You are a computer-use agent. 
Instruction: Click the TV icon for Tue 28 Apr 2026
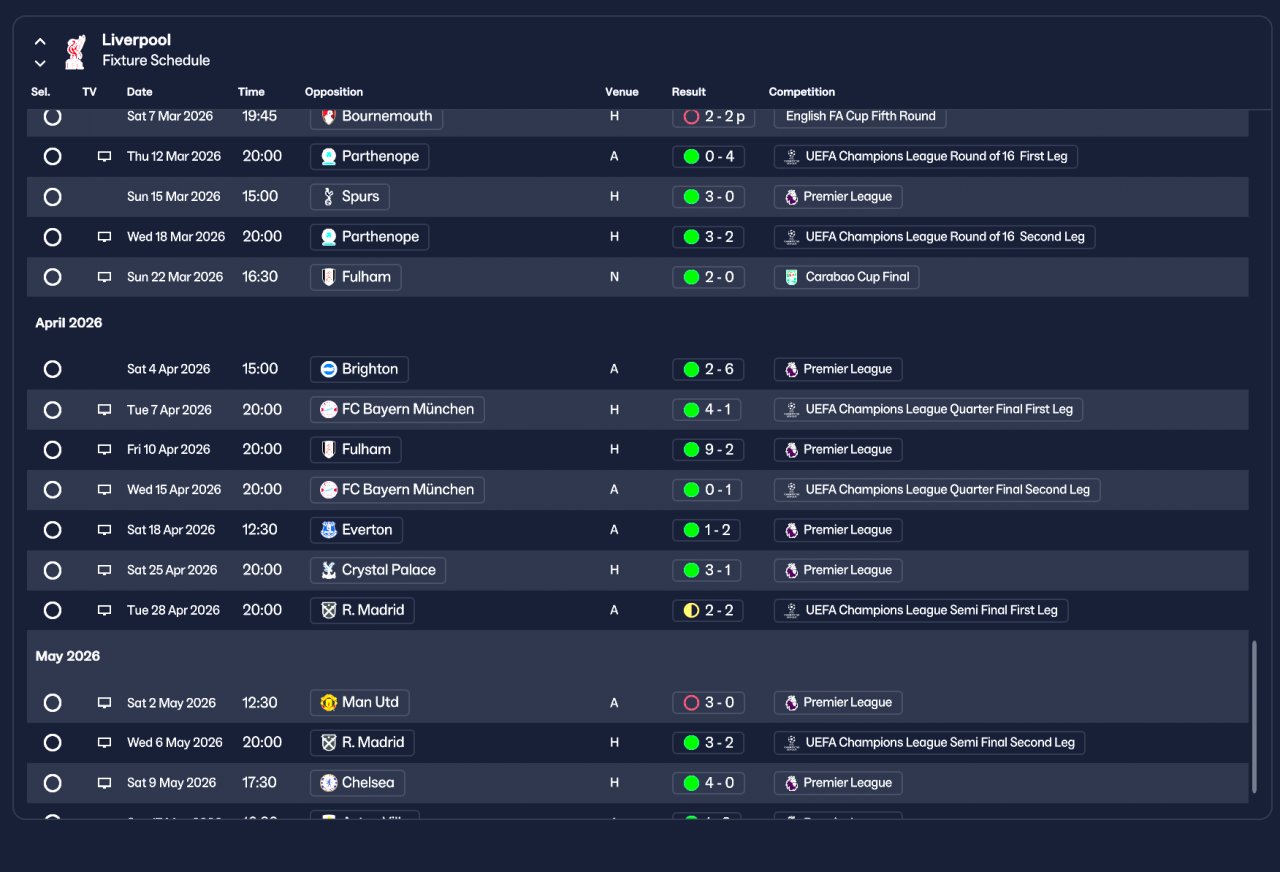coord(104,610)
